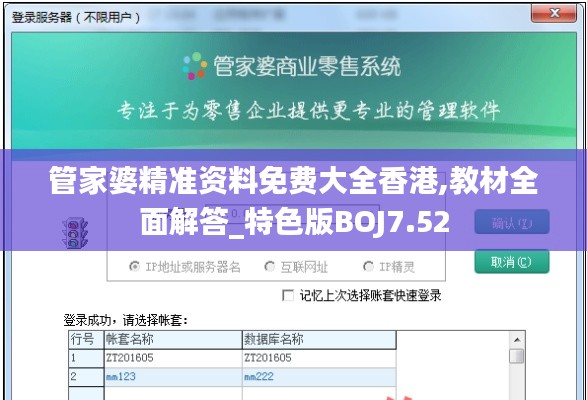Click the 取消(C) button
Screen dimensions: 587x400
(x=512, y=262)
